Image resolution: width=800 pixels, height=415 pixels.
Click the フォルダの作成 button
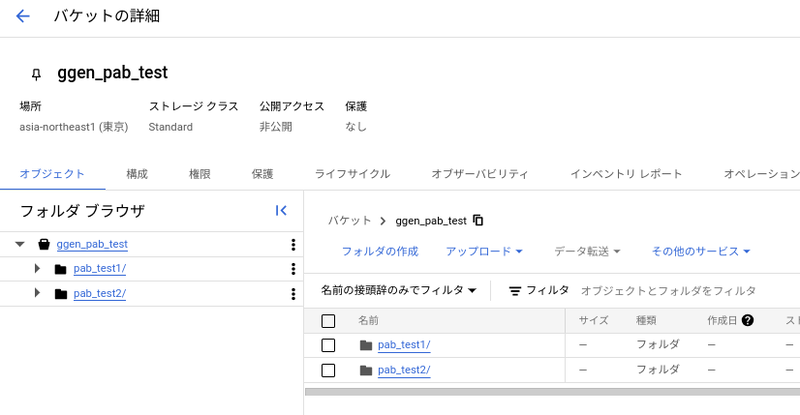pos(380,251)
